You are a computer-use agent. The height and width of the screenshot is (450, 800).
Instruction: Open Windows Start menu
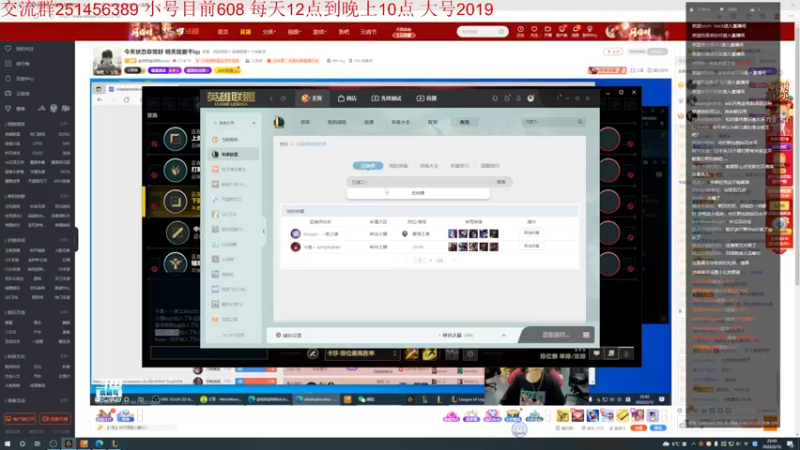(7, 444)
